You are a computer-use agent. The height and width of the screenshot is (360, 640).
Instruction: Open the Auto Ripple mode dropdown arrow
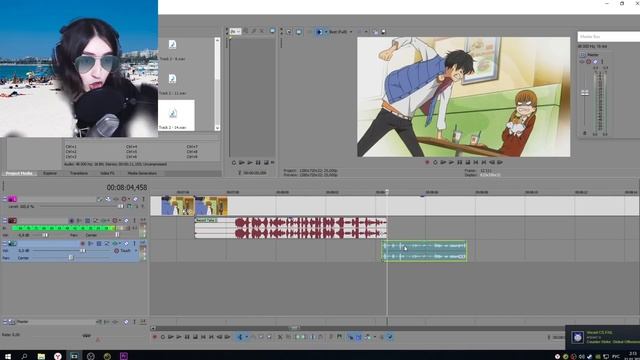[374, 337]
